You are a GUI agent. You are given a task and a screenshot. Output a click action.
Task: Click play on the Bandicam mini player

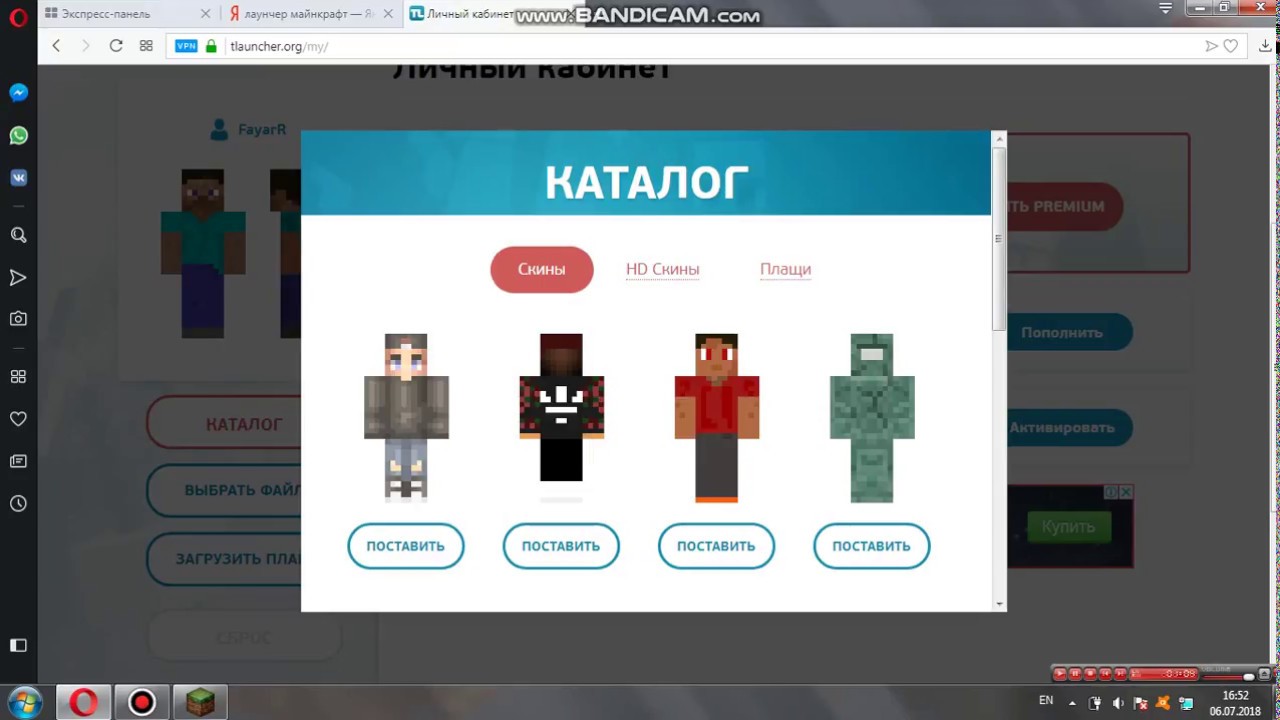1060,674
